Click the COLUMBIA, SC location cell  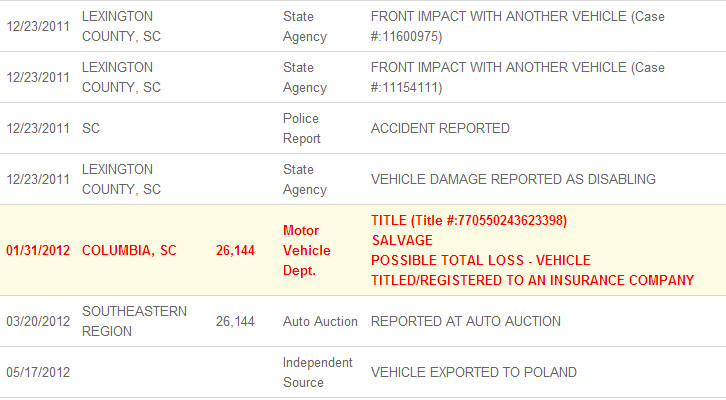click(129, 250)
